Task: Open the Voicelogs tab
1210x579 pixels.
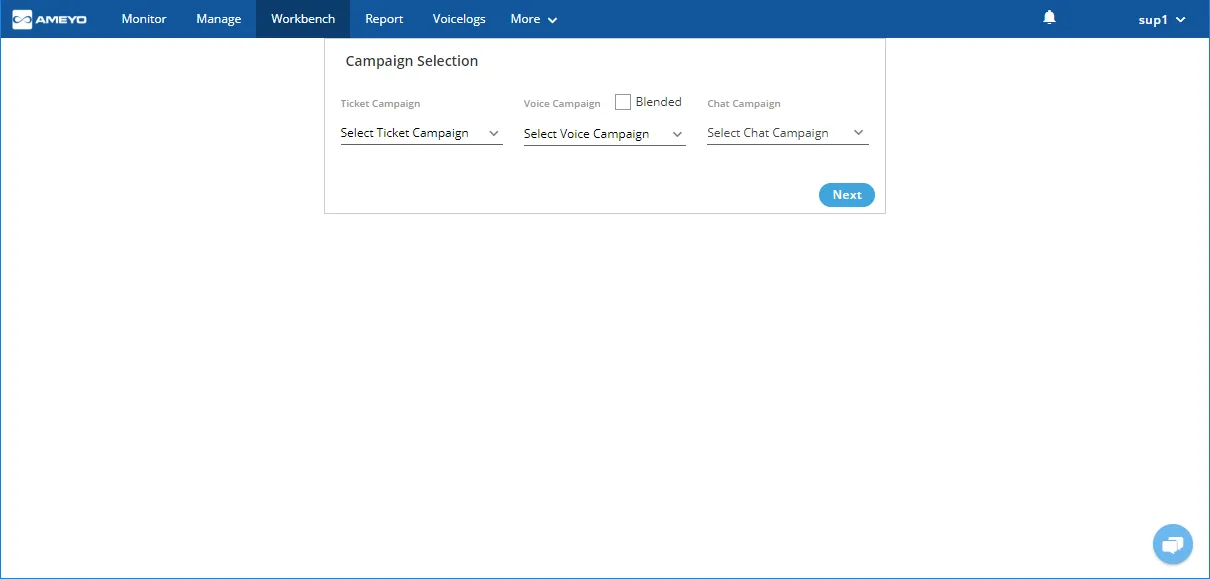Action: coord(459,19)
